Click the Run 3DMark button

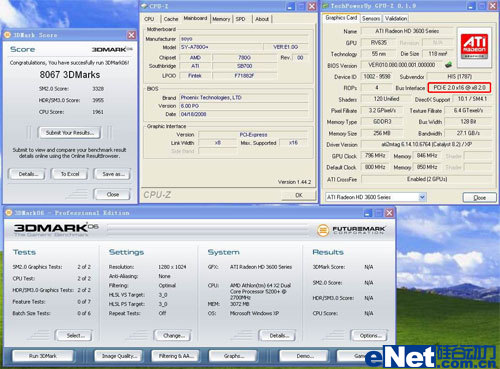tap(43, 356)
